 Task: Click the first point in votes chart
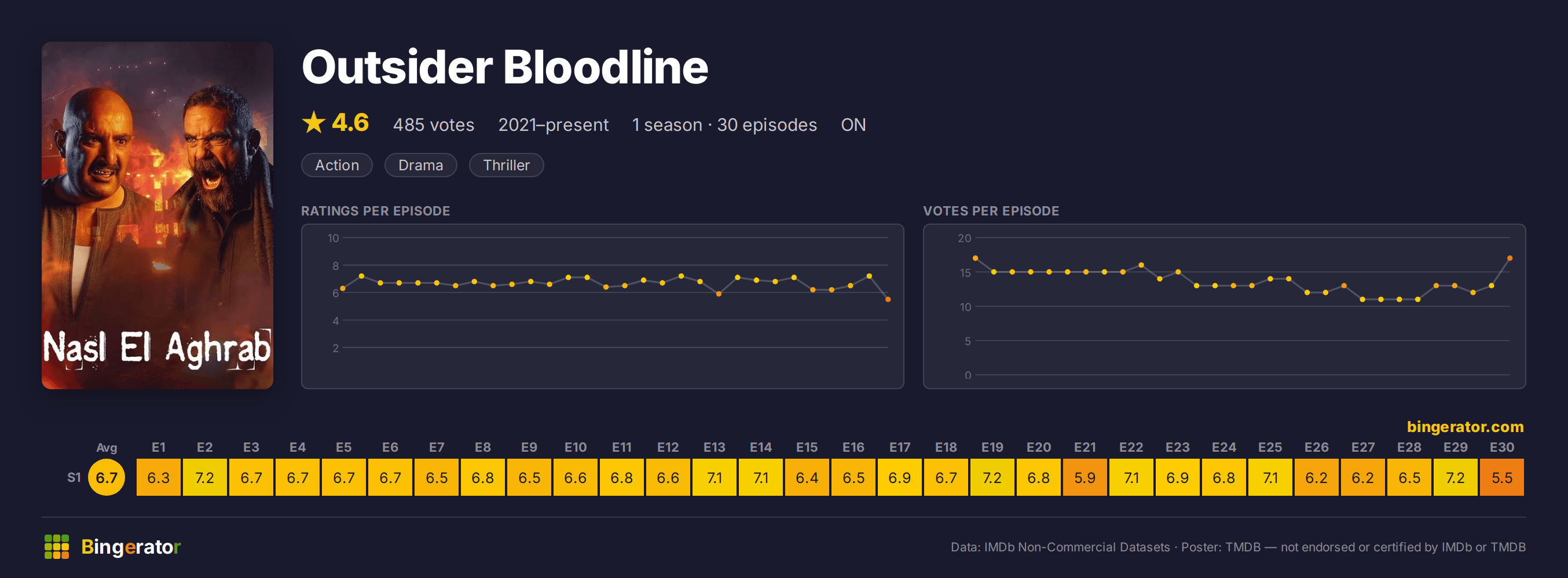pos(975,258)
